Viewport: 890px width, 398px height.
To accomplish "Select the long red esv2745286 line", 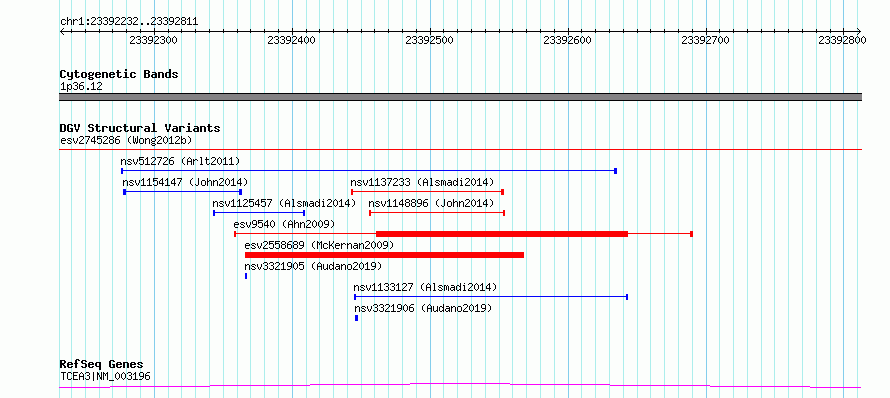I will tap(460, 149).
